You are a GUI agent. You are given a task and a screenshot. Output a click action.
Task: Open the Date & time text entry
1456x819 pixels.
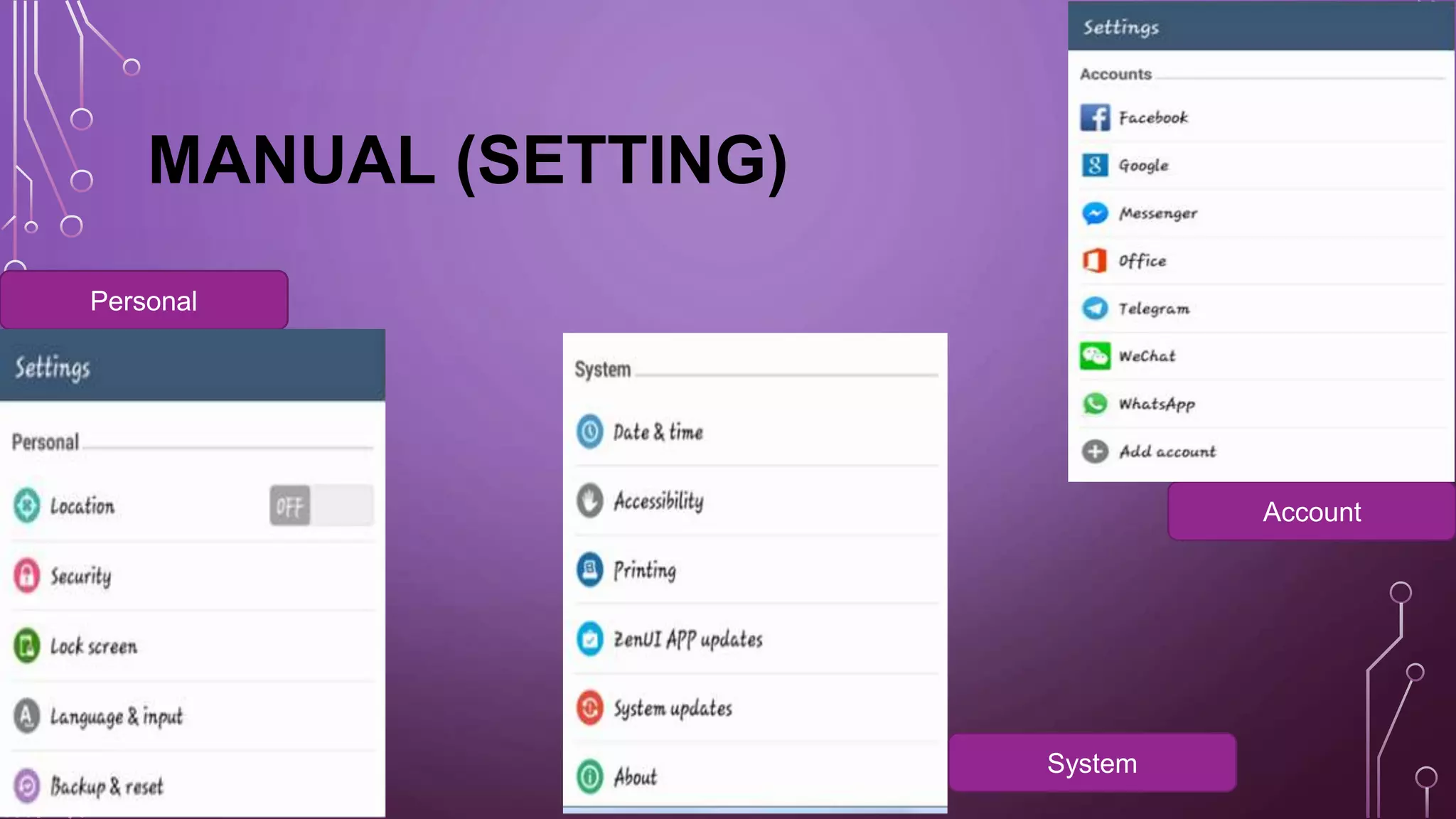click(658, 432)
